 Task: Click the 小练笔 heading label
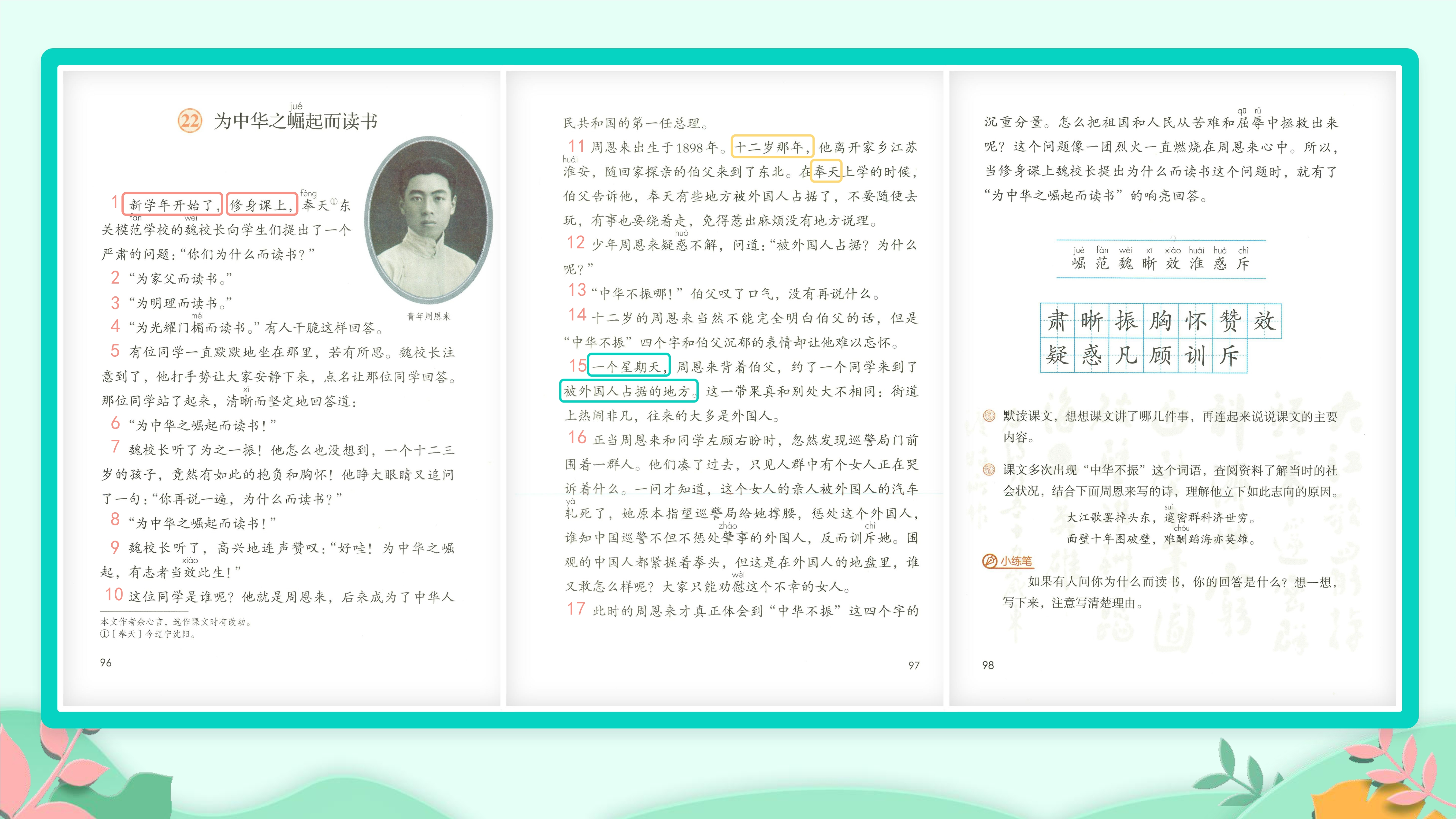click(x=1016, y=561)
